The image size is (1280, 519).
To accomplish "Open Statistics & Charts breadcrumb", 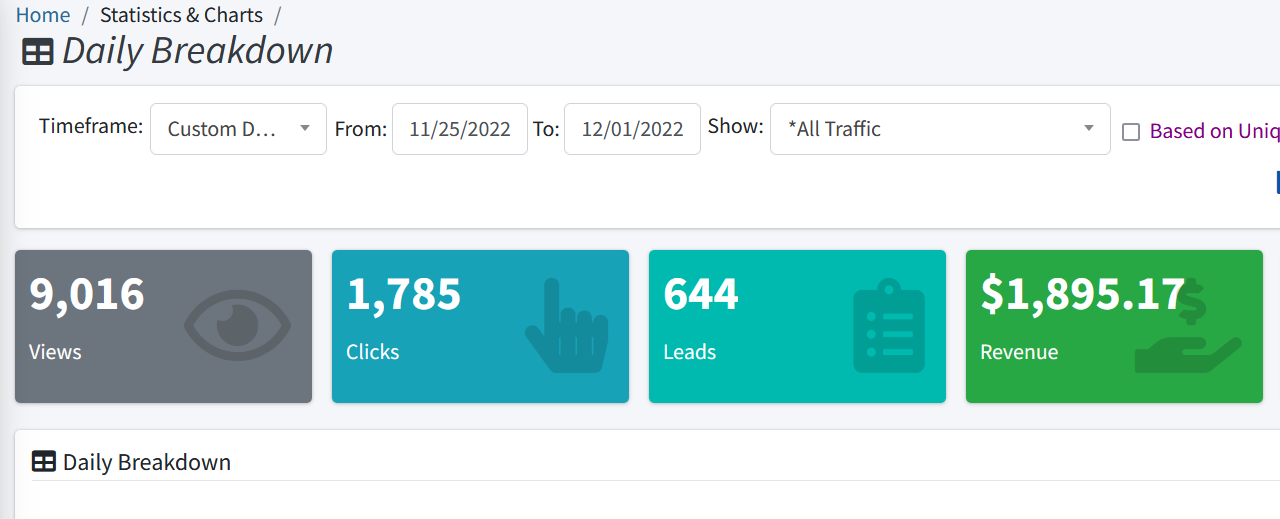I will [181, 15].
